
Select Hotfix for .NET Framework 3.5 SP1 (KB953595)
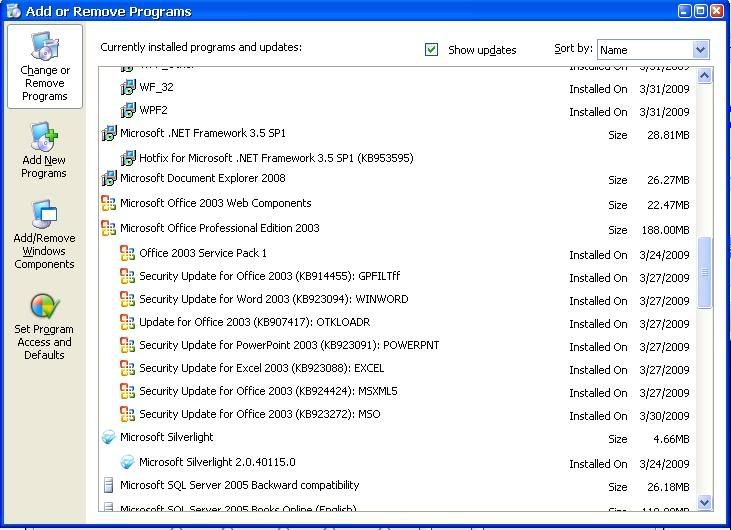coord(276,158)
